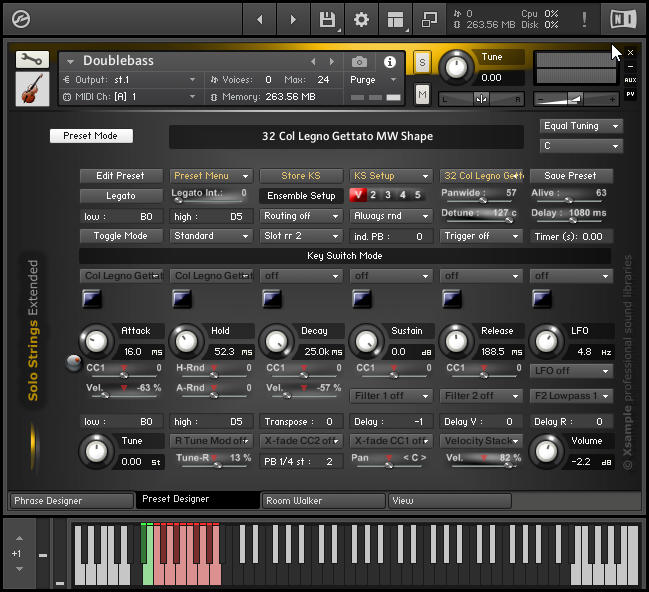Toggle blue square under fourth slot off

pos(362,299)
